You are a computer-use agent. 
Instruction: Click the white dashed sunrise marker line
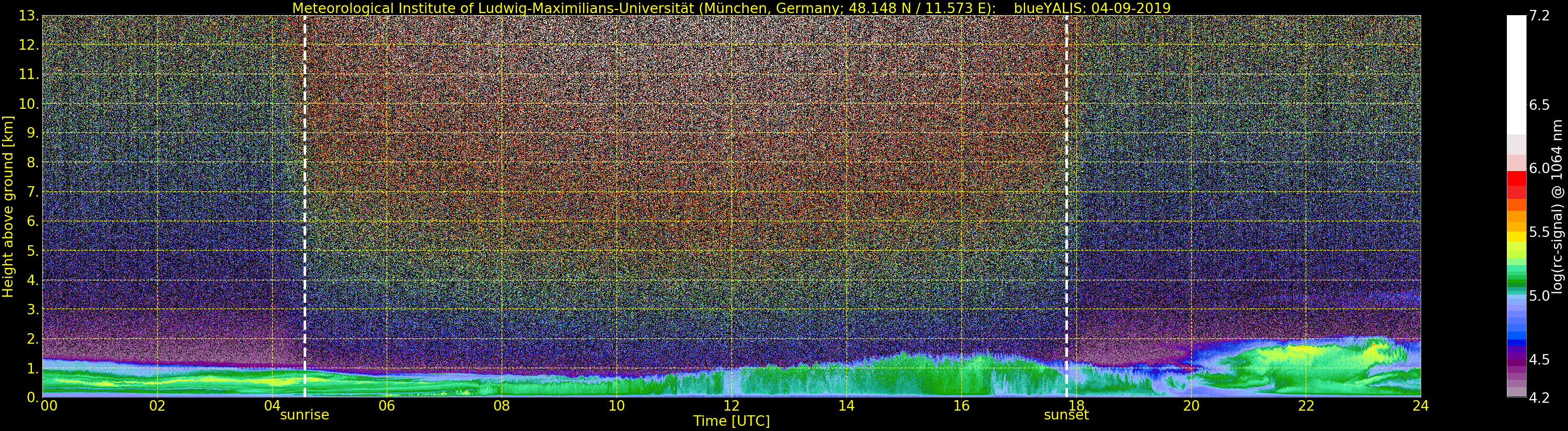pyautogui.click(x=304, y=207)
